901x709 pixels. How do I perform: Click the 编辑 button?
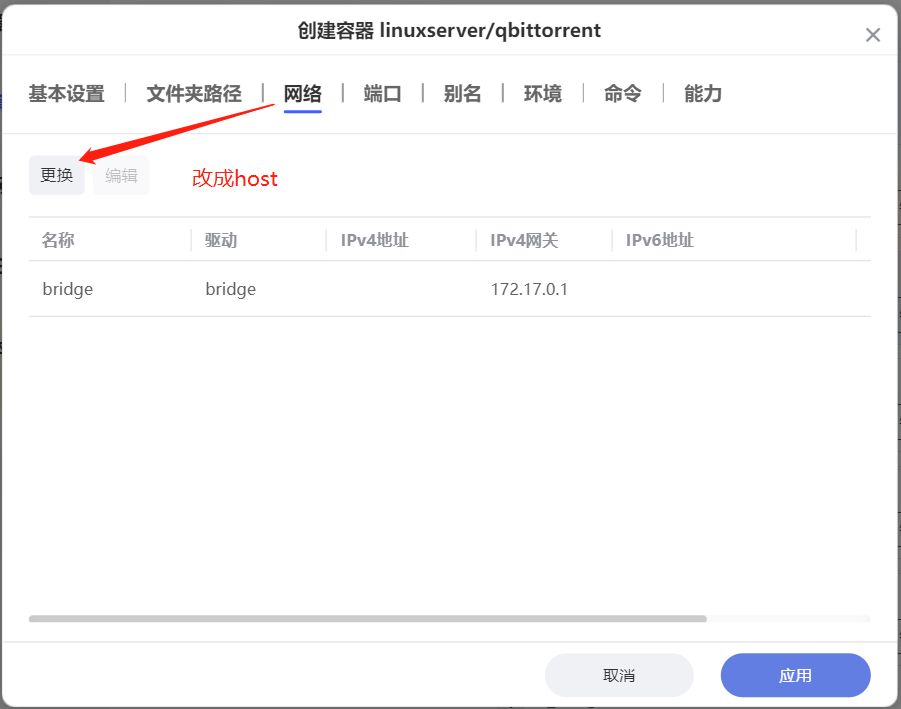[121, 175]
